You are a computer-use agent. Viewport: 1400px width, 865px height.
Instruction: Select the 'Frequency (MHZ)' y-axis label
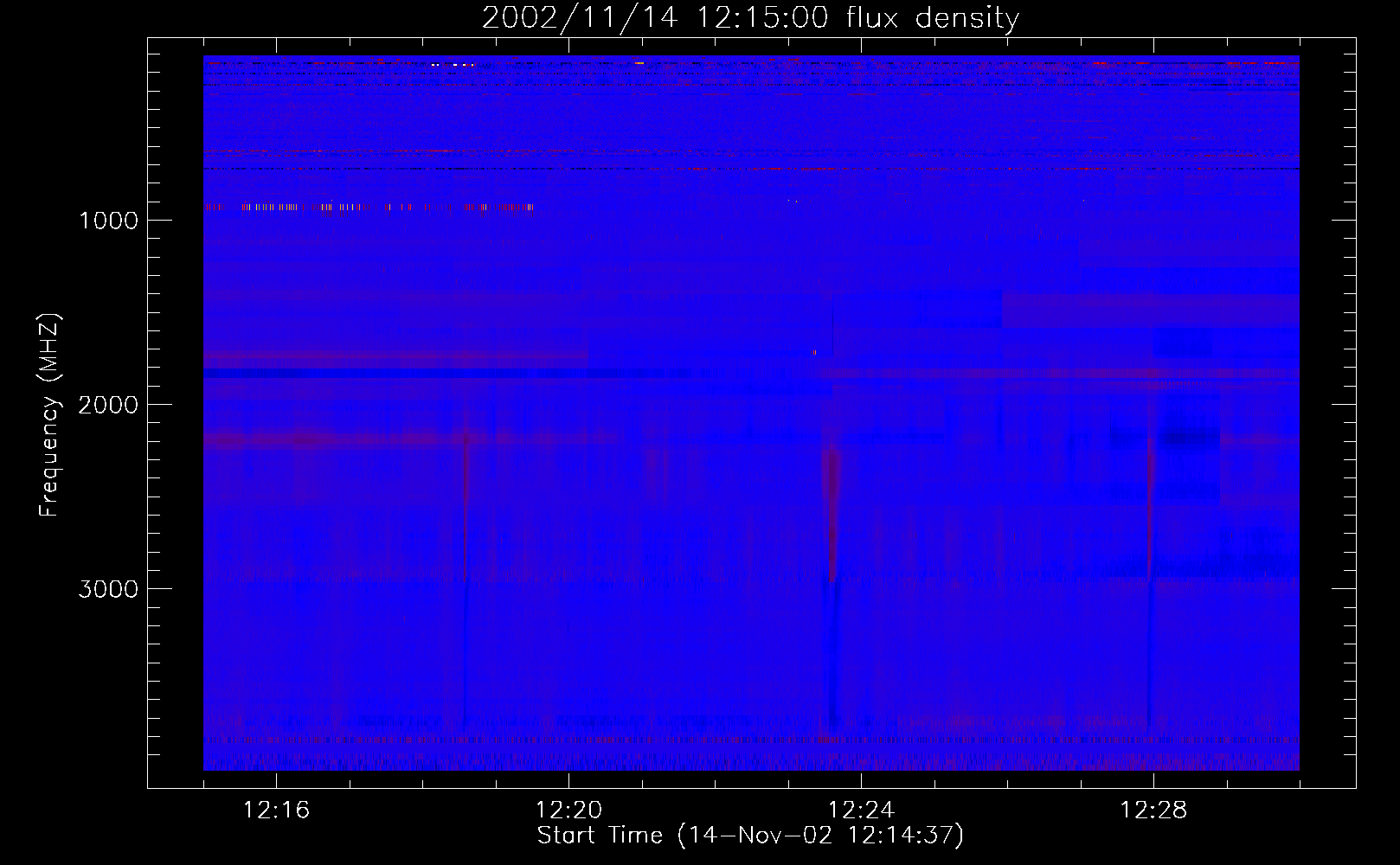click(49, 415)
